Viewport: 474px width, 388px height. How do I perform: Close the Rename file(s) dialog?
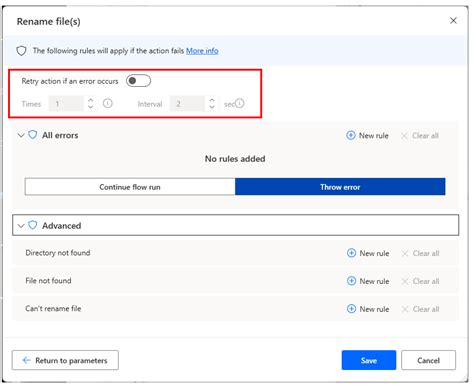coord(453,21)
